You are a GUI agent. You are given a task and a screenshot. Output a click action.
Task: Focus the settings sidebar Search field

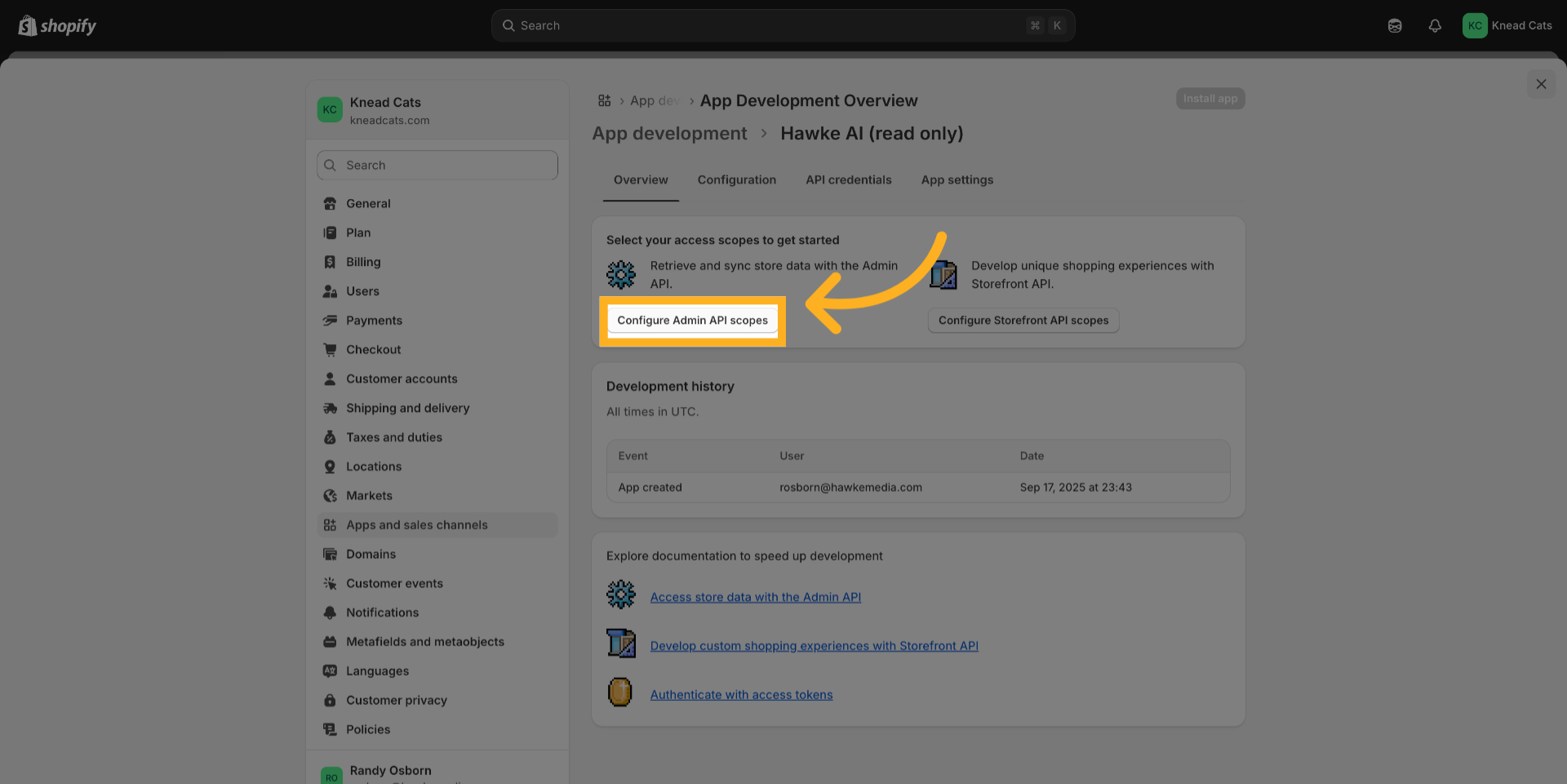[437, 166]
